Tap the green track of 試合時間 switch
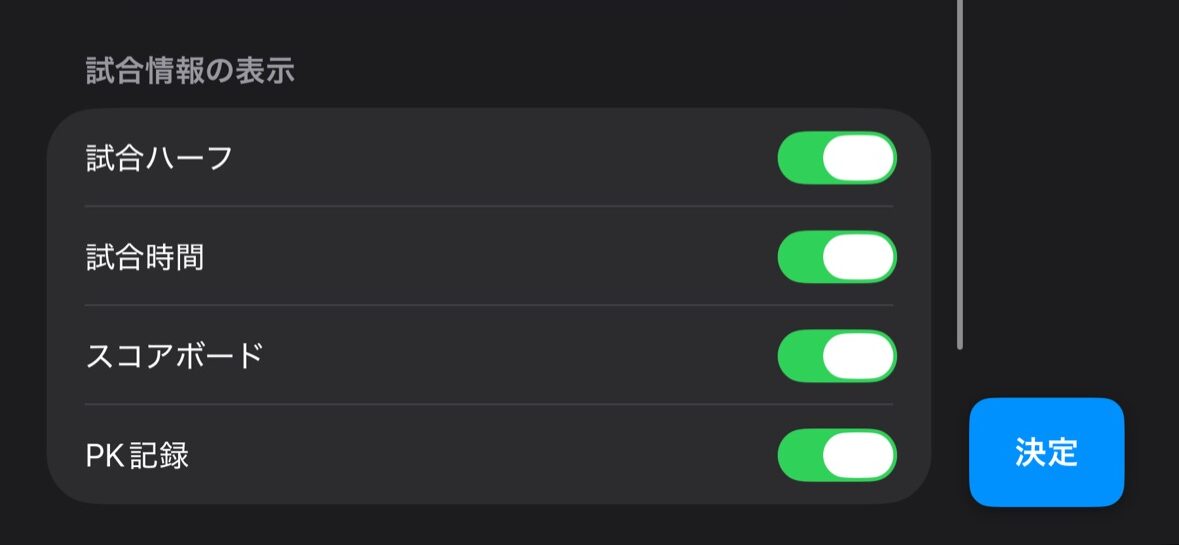 point(799,257)
